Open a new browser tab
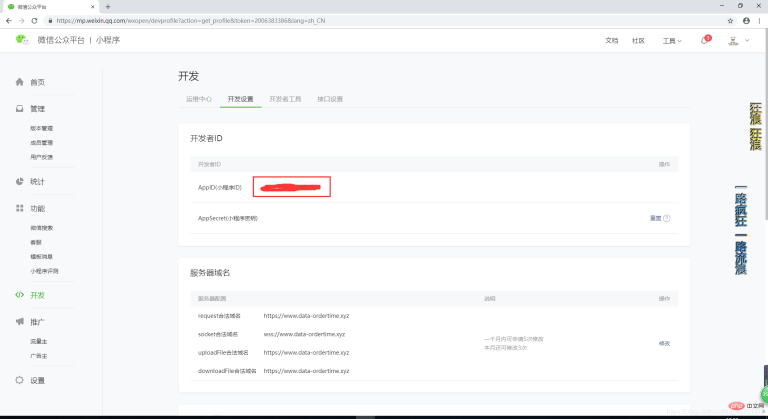 click(x=108, y=7)
